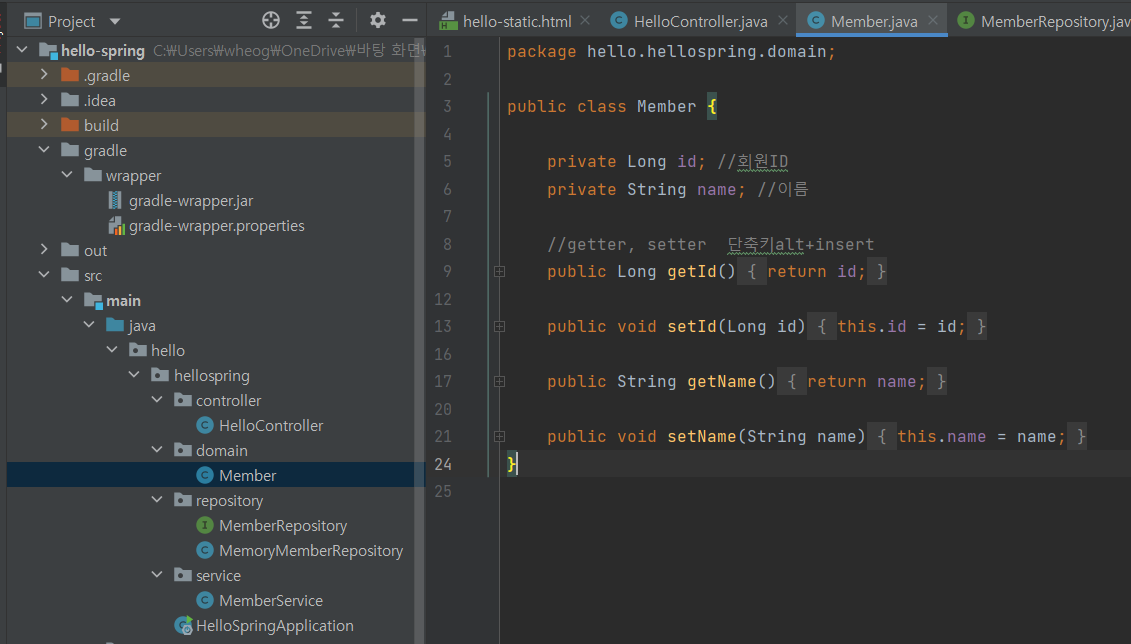Switch to hello-static.html tab

(516, 22)
